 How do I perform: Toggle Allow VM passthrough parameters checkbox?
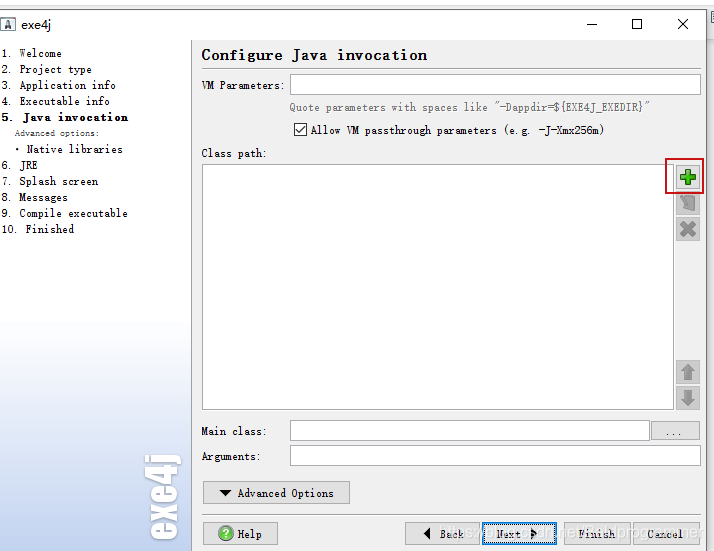[x=300, y=130]
